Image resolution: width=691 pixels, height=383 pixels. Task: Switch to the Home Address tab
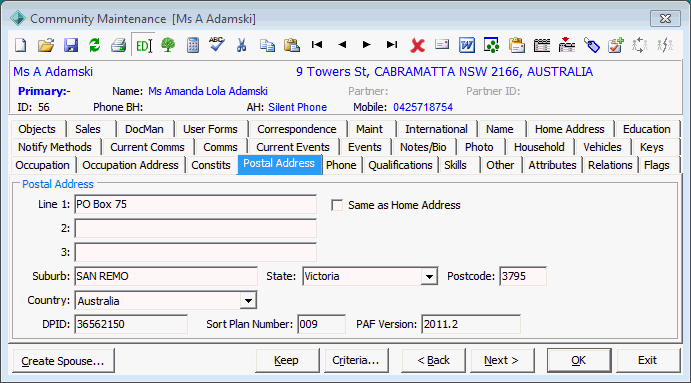(569, 129)
